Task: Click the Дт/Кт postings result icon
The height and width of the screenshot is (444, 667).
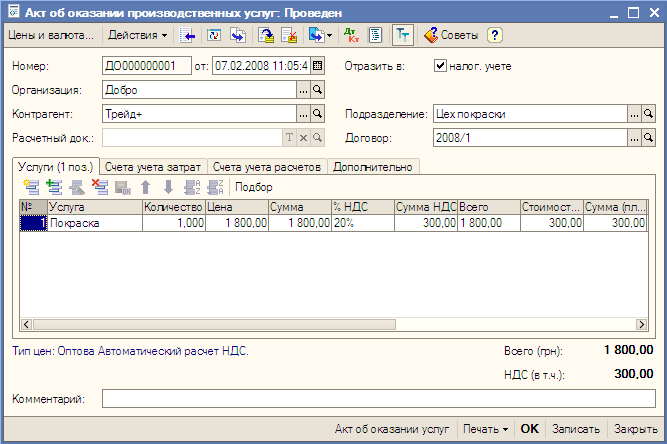Action: pos(351,35)
